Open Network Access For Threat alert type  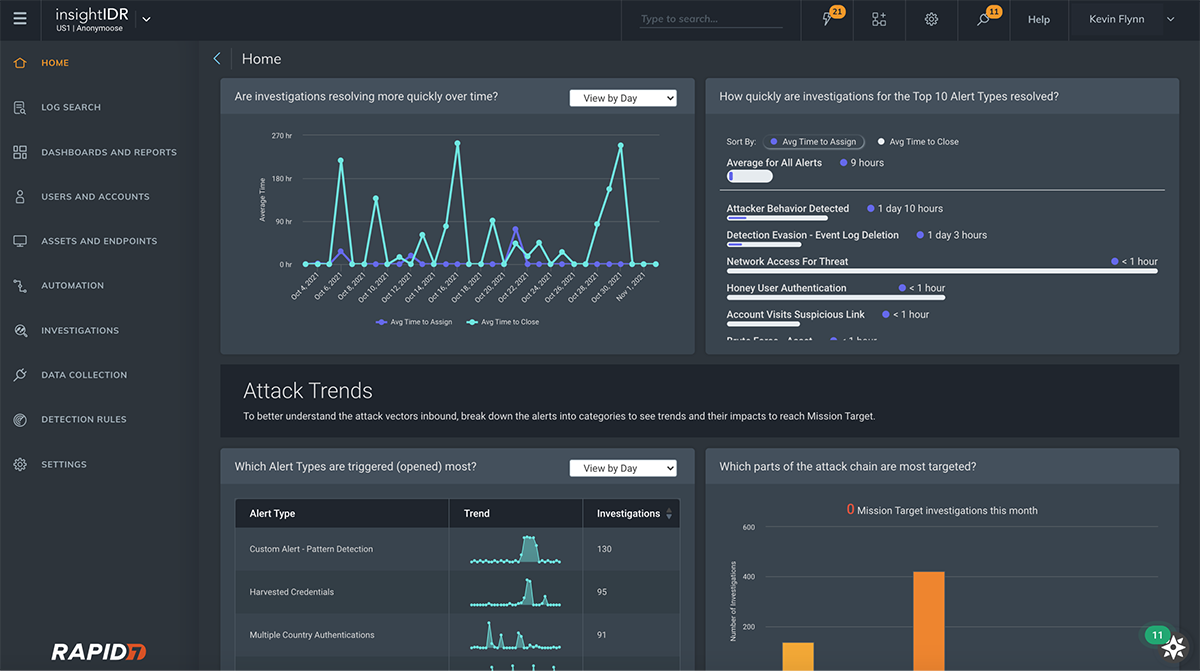tap(787, 262)
